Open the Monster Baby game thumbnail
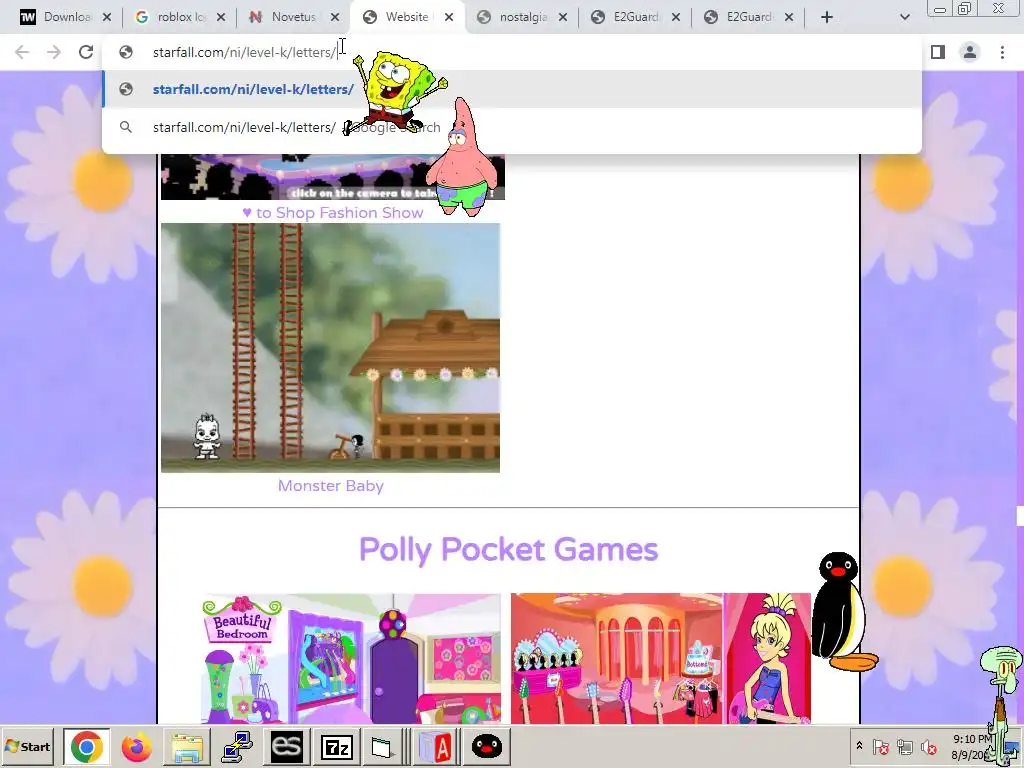 pos(330,347)
